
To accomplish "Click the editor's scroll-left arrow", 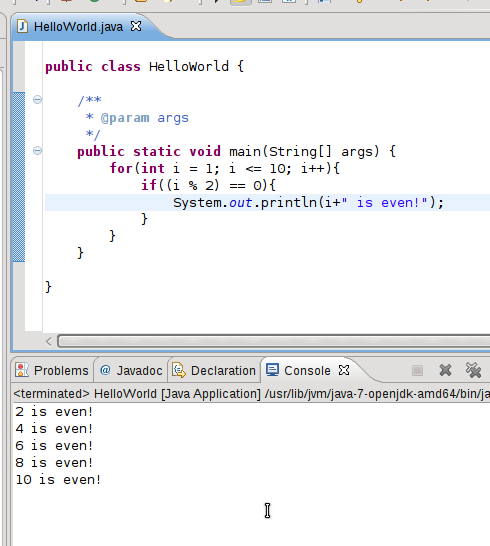I will pos(49,342).
